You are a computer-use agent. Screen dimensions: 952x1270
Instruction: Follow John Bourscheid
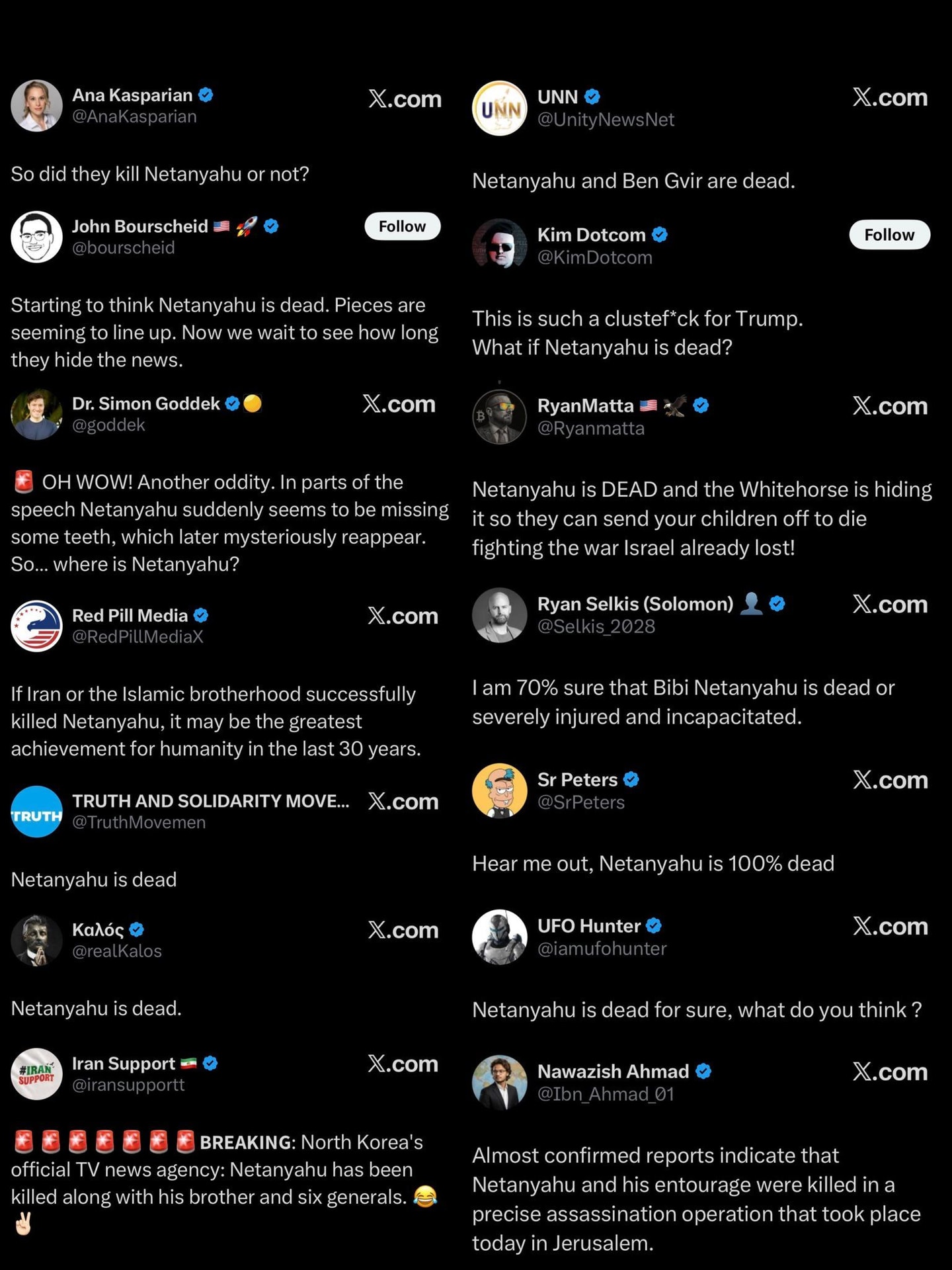(x=402, y=226)
